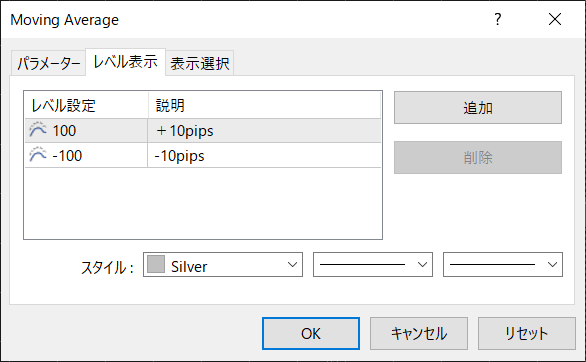Image resolution: width=586 pixels, height=362 pixels.
Task: Switch to the パラメーター tab
Action: tap(49, 63)
